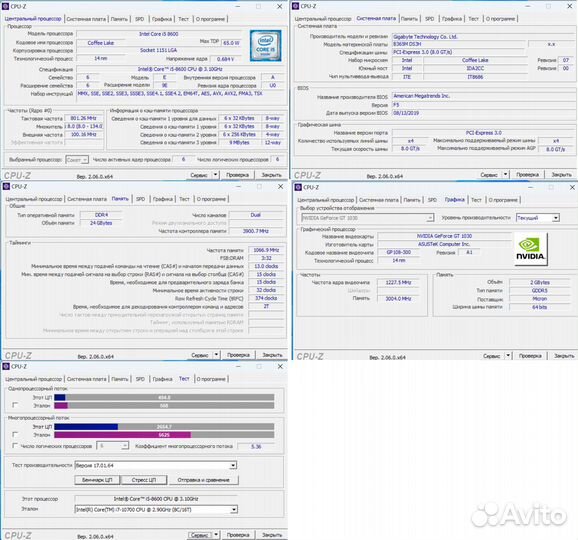This screenshot has height=540, width=578.
Task: Click 'American Megatrends Inc.' BIOS vendor value
Action: (421, 95)
